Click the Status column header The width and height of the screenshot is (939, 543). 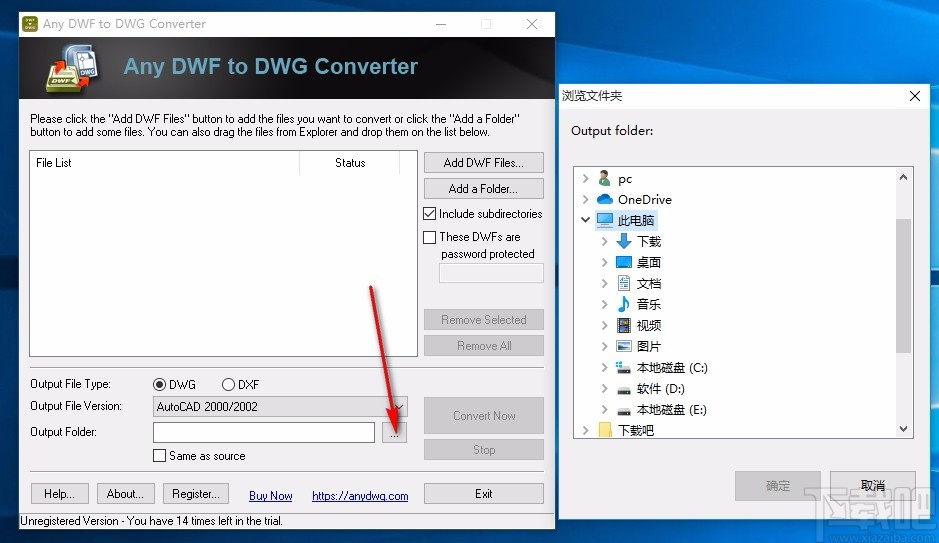[350, 163]
